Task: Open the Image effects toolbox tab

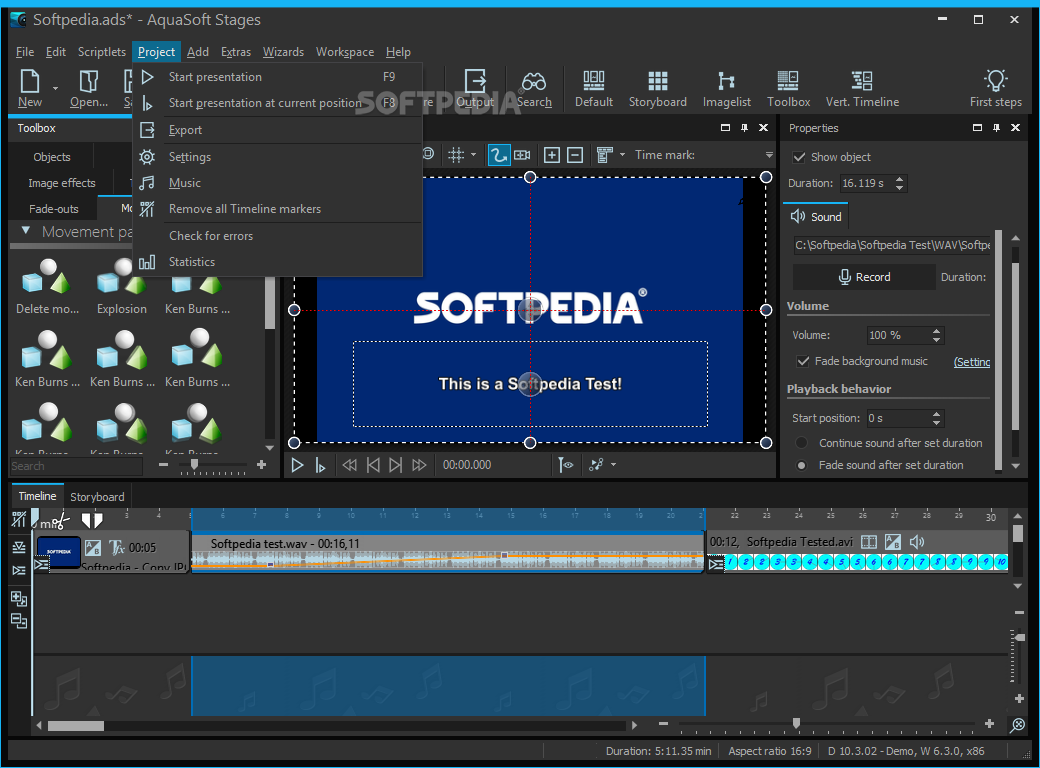Action: (62, 183)
